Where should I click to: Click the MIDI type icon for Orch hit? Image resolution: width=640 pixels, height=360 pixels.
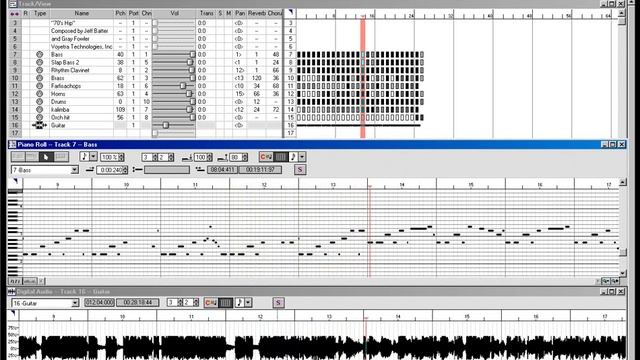coord(39,118)
